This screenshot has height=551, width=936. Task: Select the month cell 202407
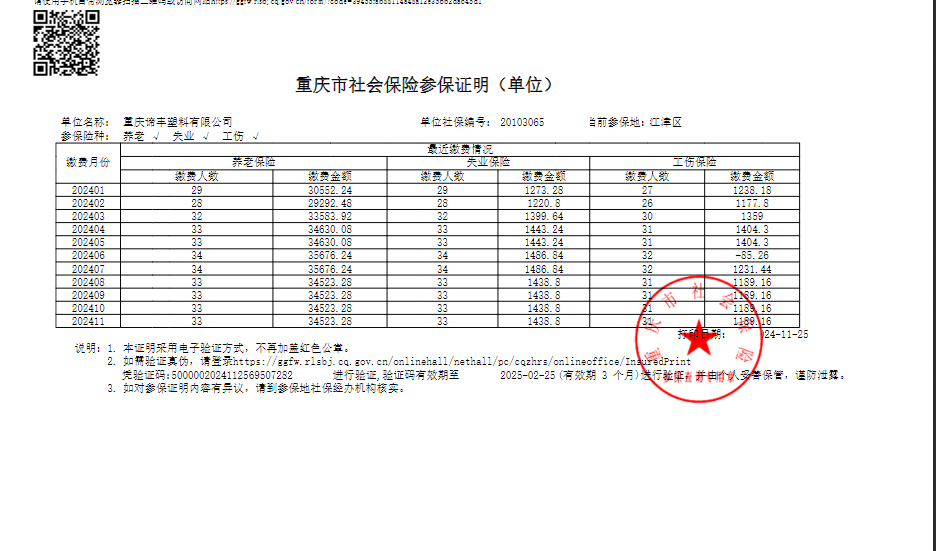click(x=88, y=269)
